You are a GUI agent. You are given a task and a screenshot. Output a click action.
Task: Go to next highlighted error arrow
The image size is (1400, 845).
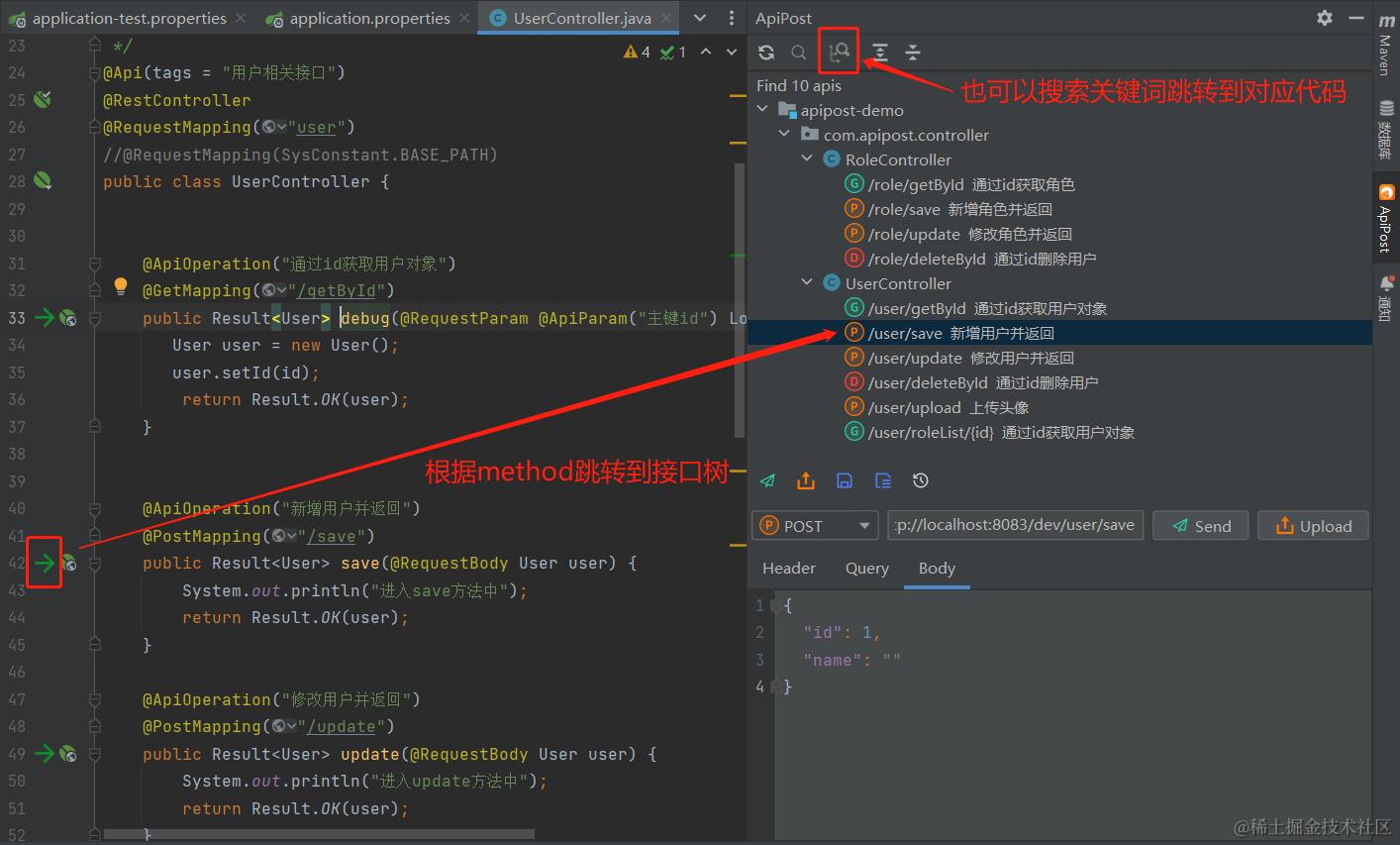tap(732, 52)
